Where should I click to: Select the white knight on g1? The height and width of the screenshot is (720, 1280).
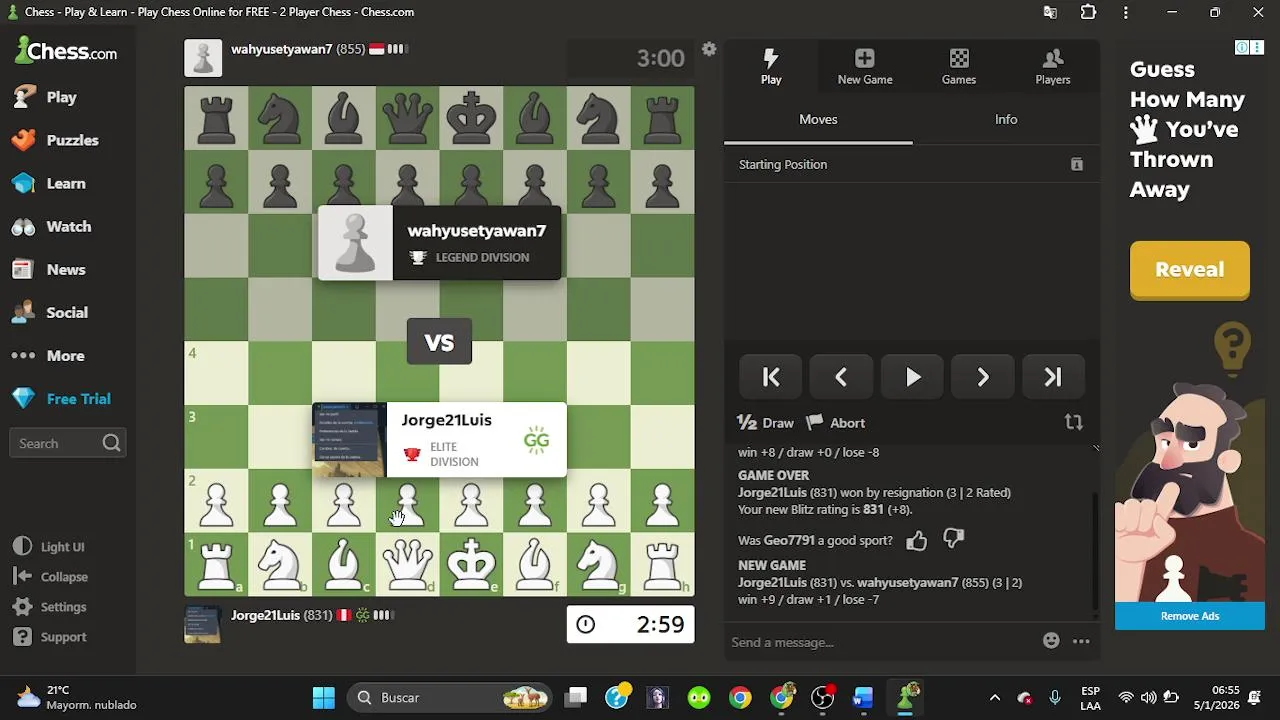pyautogui.click(x=599, y=564)
